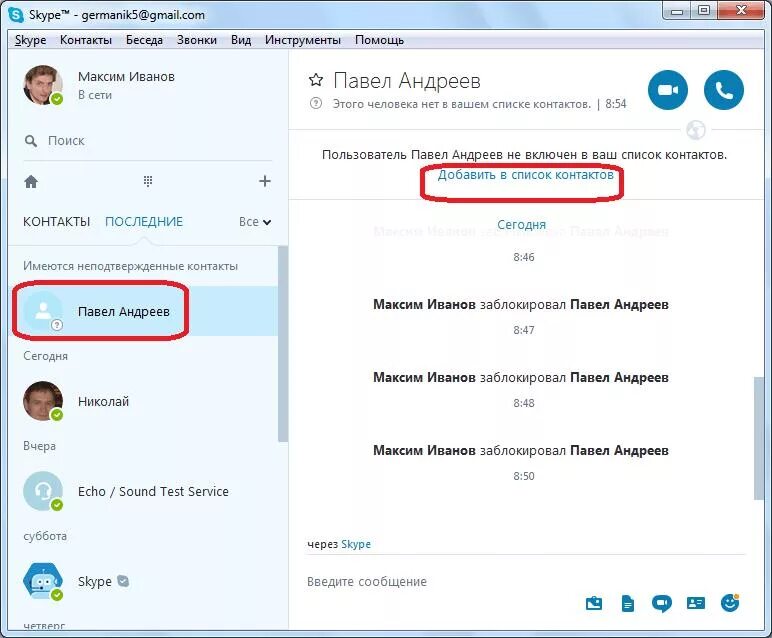The height and width of the screenshot is (638, 772).
Task: Open the Home view via the house icon
Action: click(31, 182)
